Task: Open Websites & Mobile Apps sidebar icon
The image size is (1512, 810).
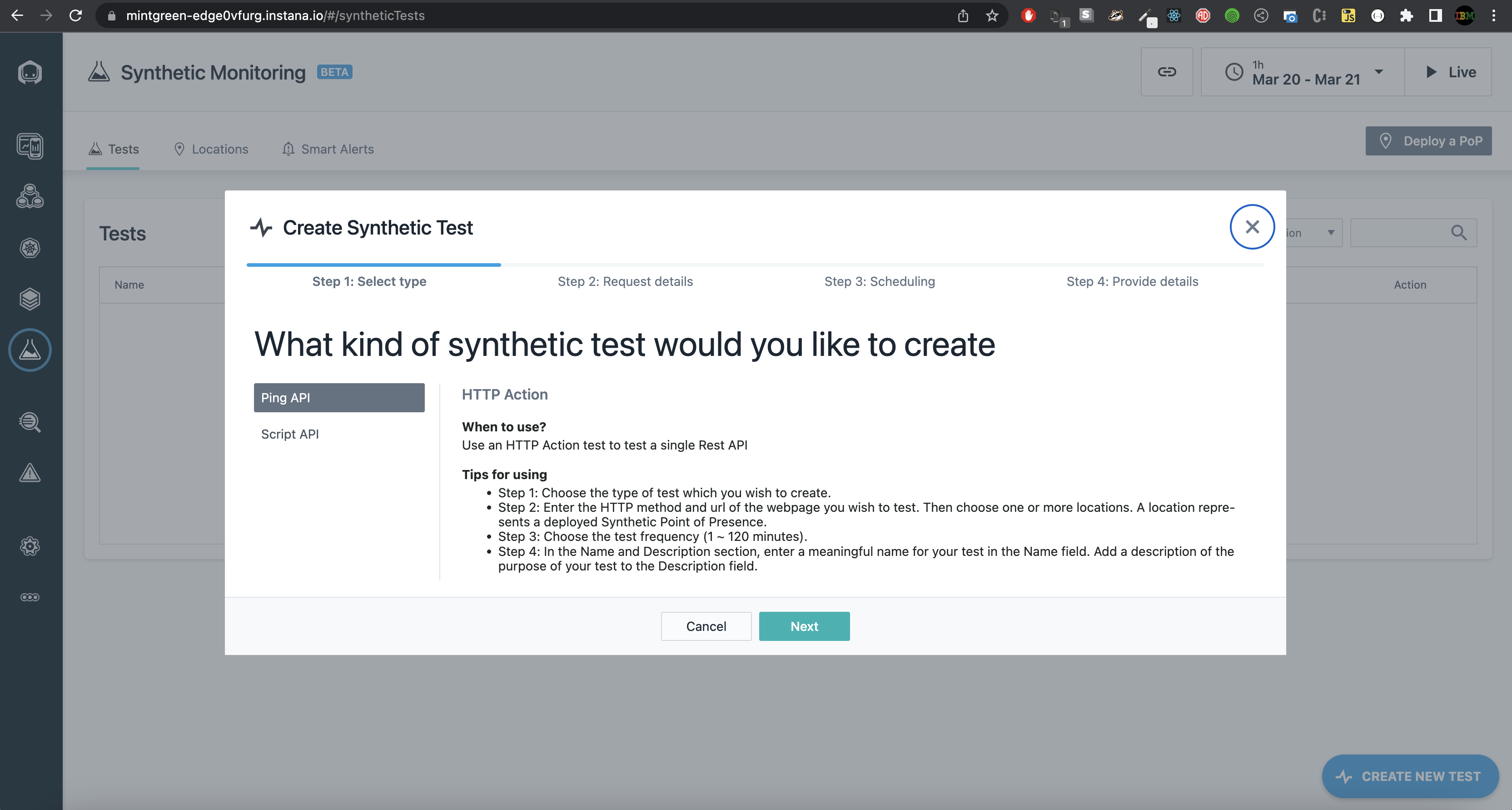Action: [x=30, y=145]
